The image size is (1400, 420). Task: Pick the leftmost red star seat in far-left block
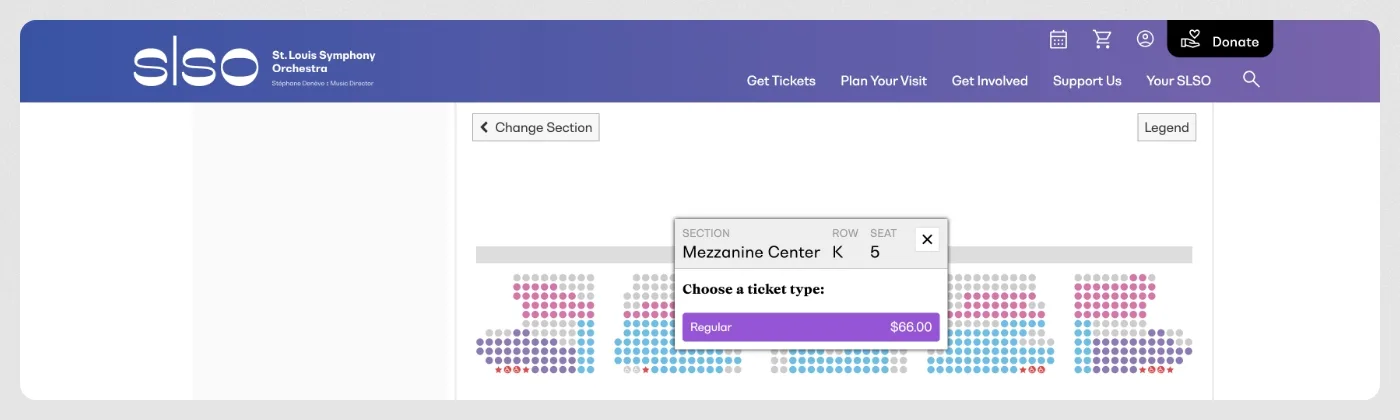498,370
